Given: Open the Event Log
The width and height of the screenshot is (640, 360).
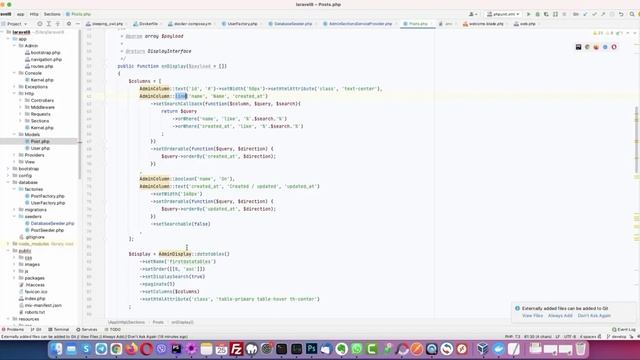Looking at the screenshot, I should 623,329.
